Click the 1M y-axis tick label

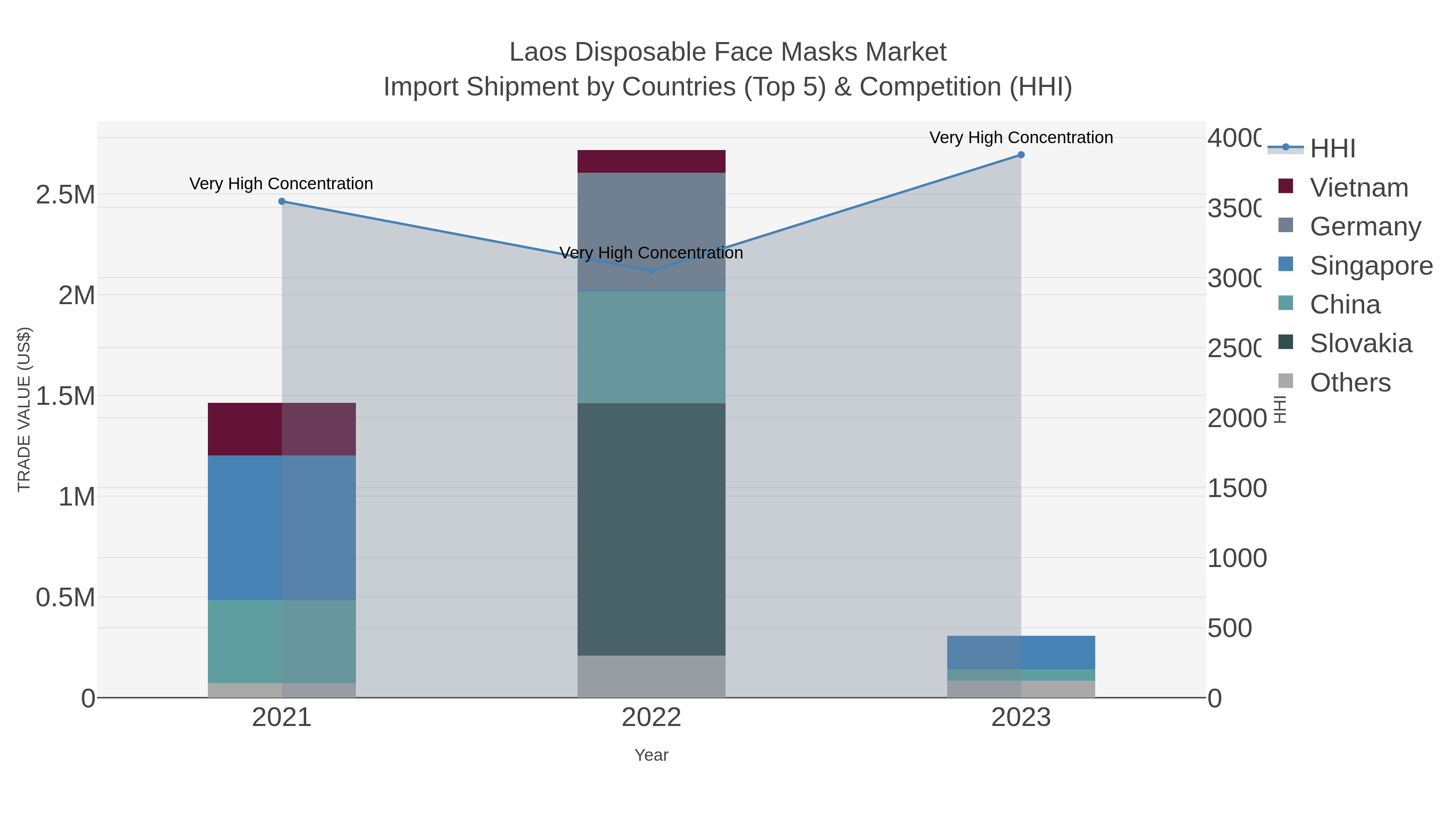(77, 497)
